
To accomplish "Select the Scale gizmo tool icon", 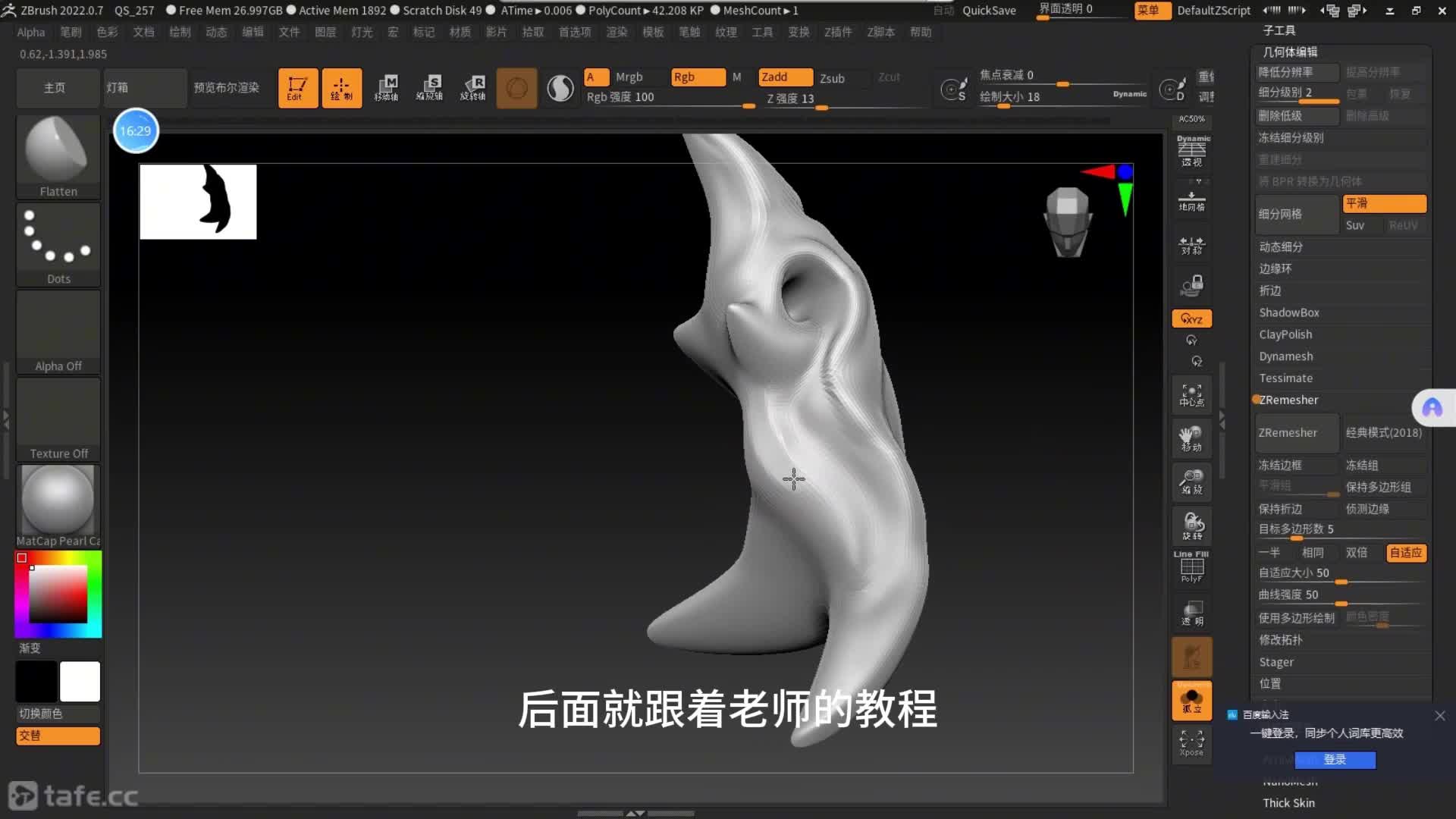I will pos(429,88).
